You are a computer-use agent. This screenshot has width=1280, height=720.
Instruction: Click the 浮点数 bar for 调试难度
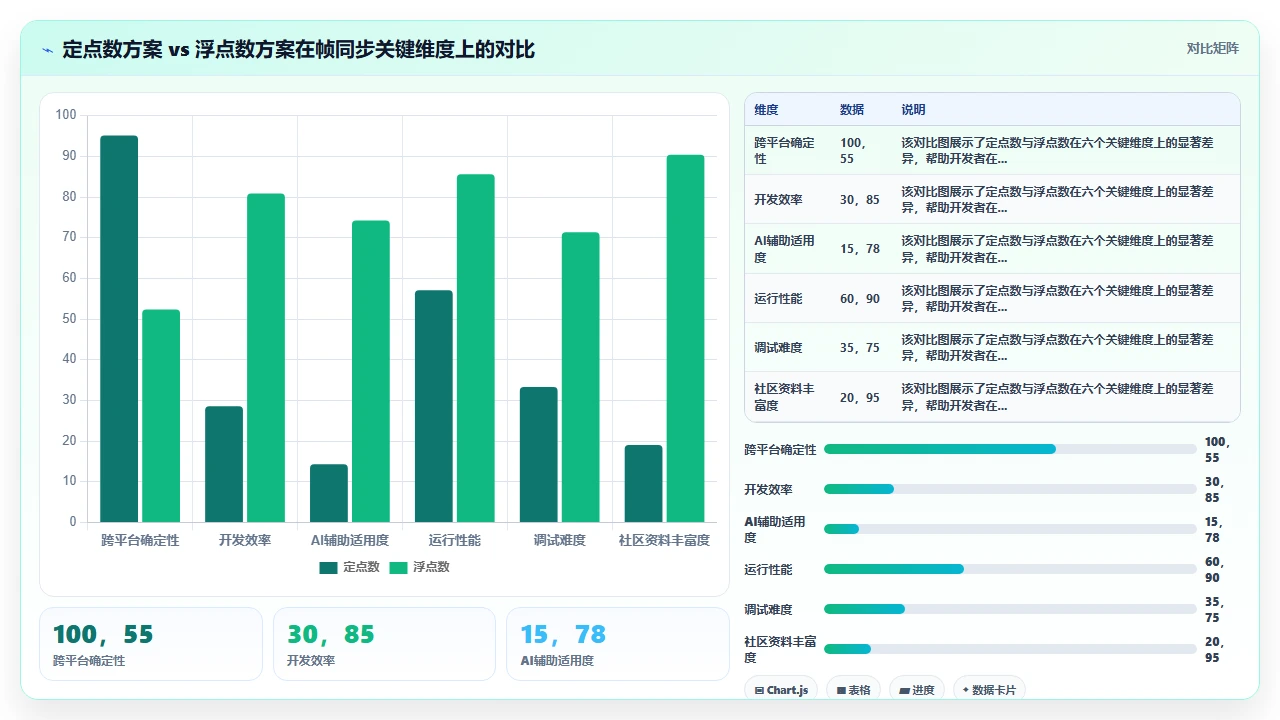tap(581, 377)
